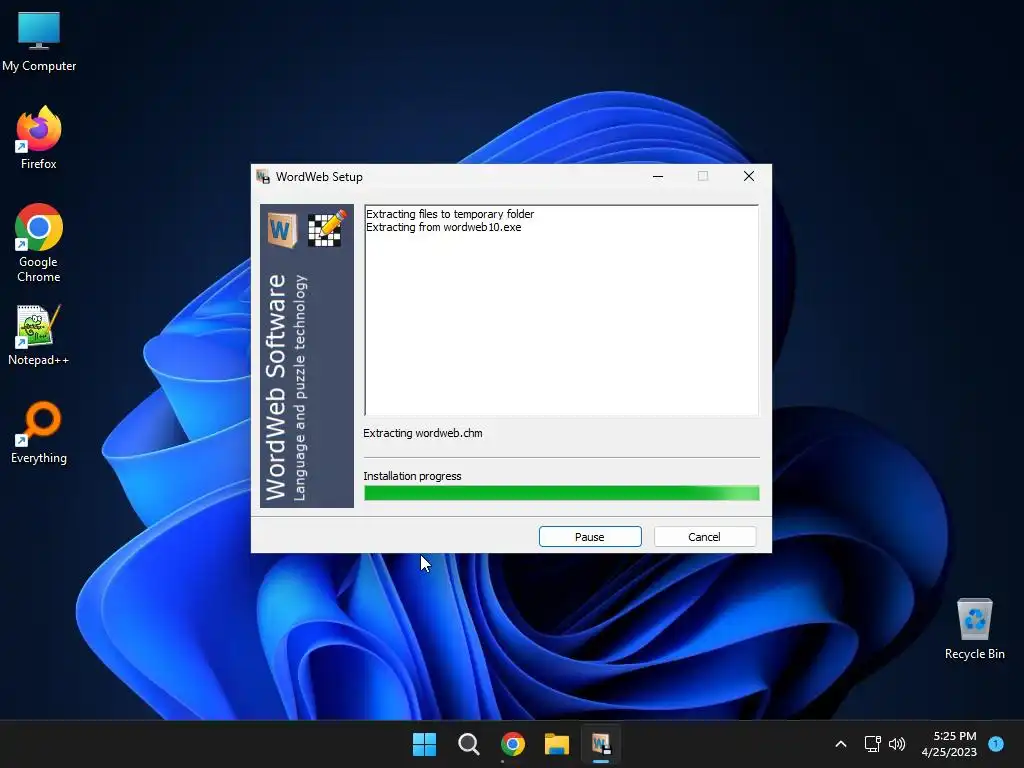The height and width of the screenshot is (768, 1024).
Task: Activate WordWeb Setup taskbar icon
Action: (x=601, y=744)
